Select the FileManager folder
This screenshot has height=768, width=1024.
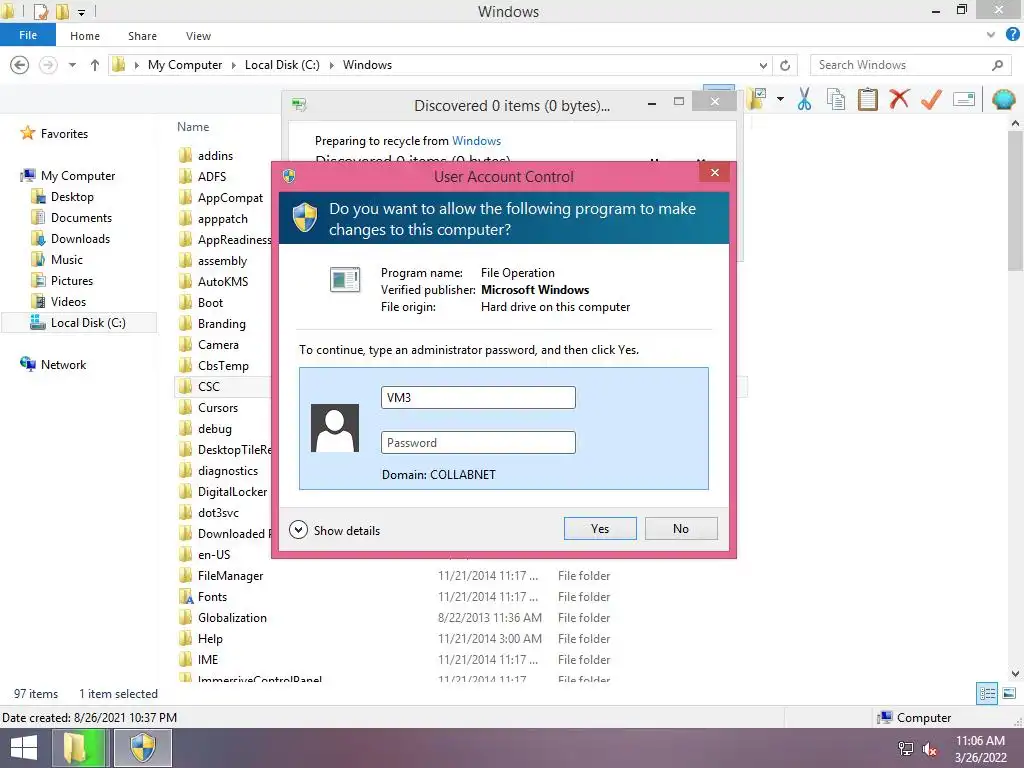[231, 575]
